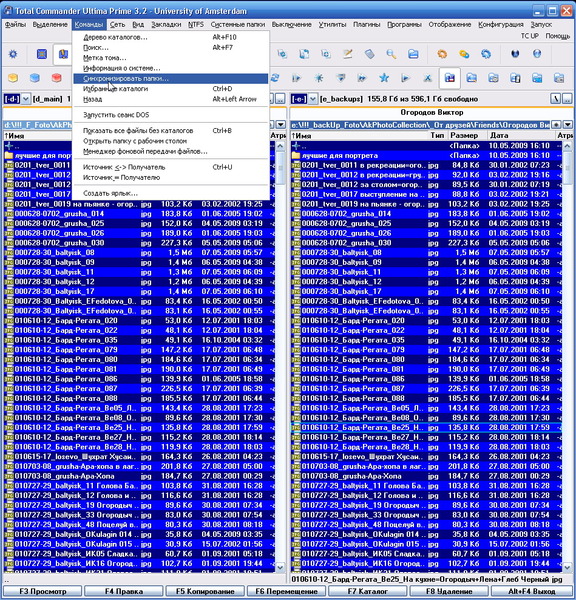Viewport: 576px width, 600px height.
Task: Click the light blue globe toolbar icon
Action: click(537, 54)
